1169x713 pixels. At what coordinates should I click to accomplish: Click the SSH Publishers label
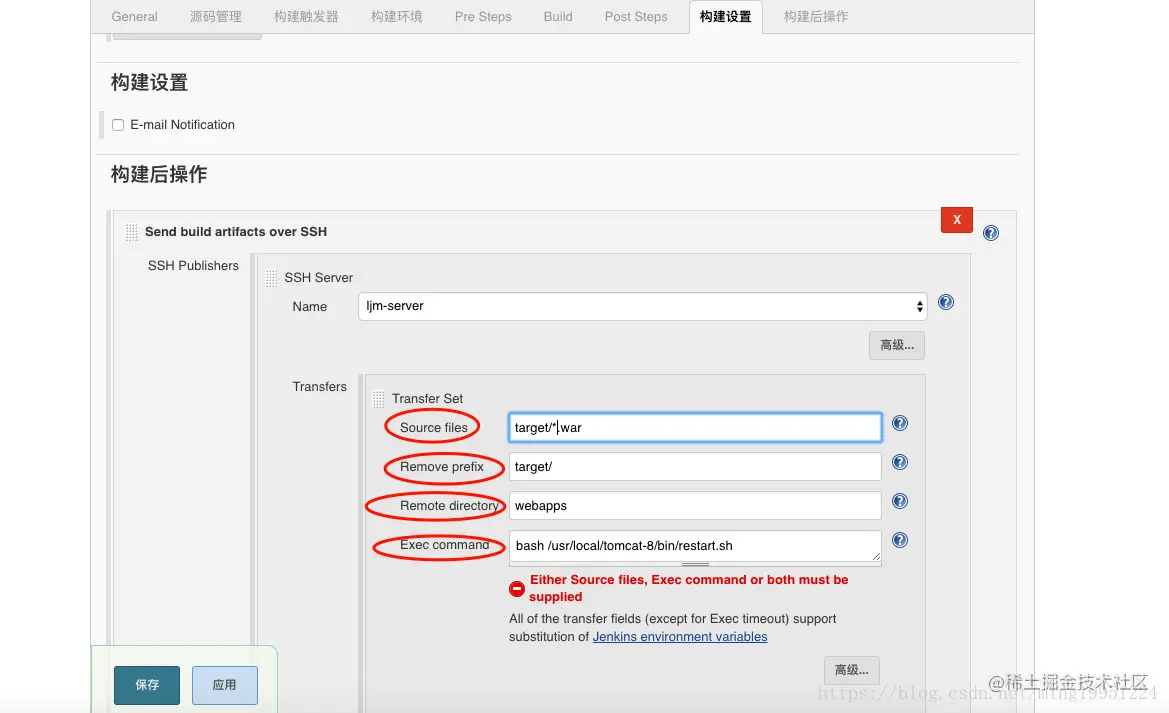pyautogui.click(x=193, y=266)
